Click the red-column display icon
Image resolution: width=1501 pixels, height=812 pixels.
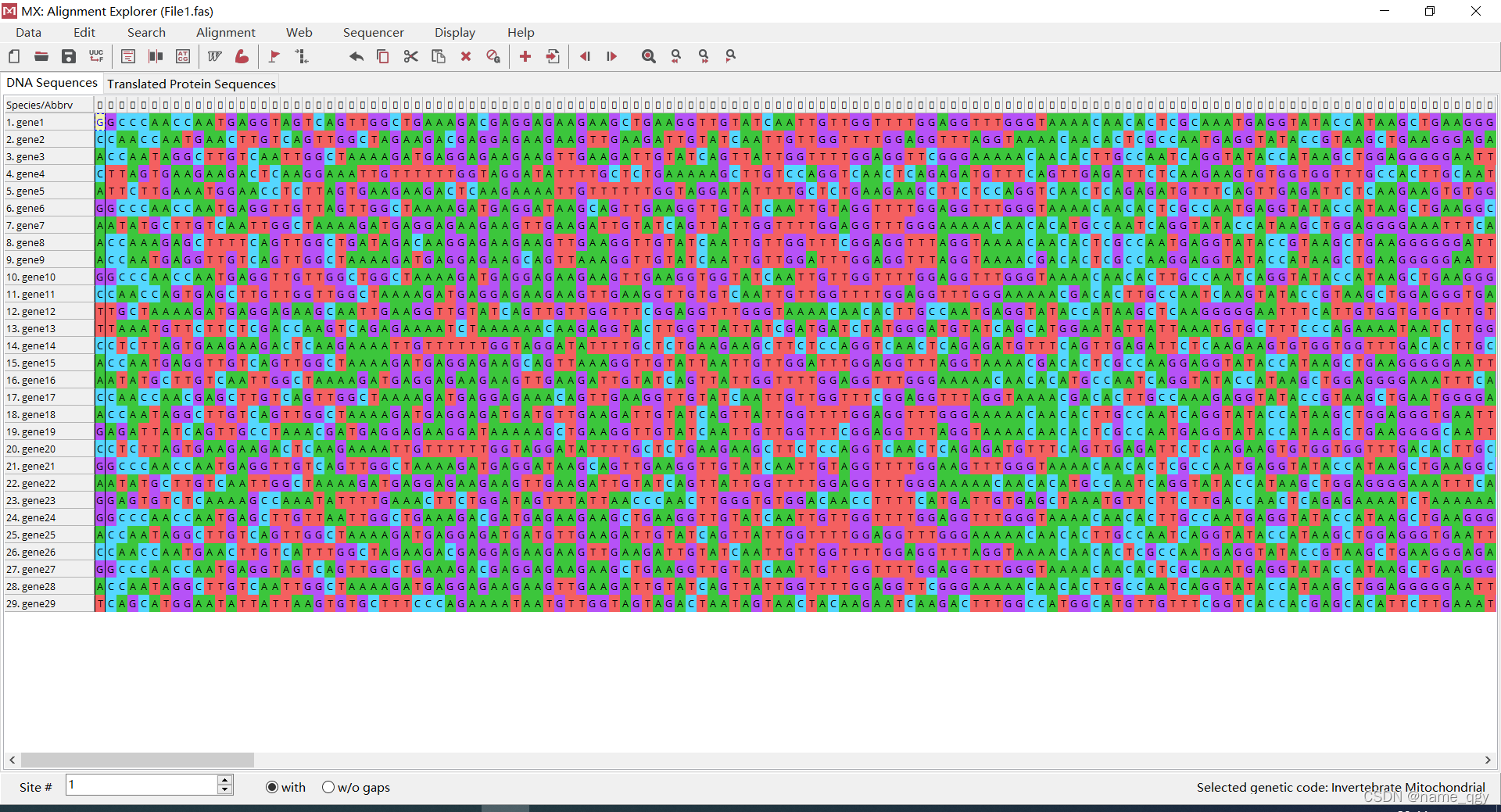point(156,56)
